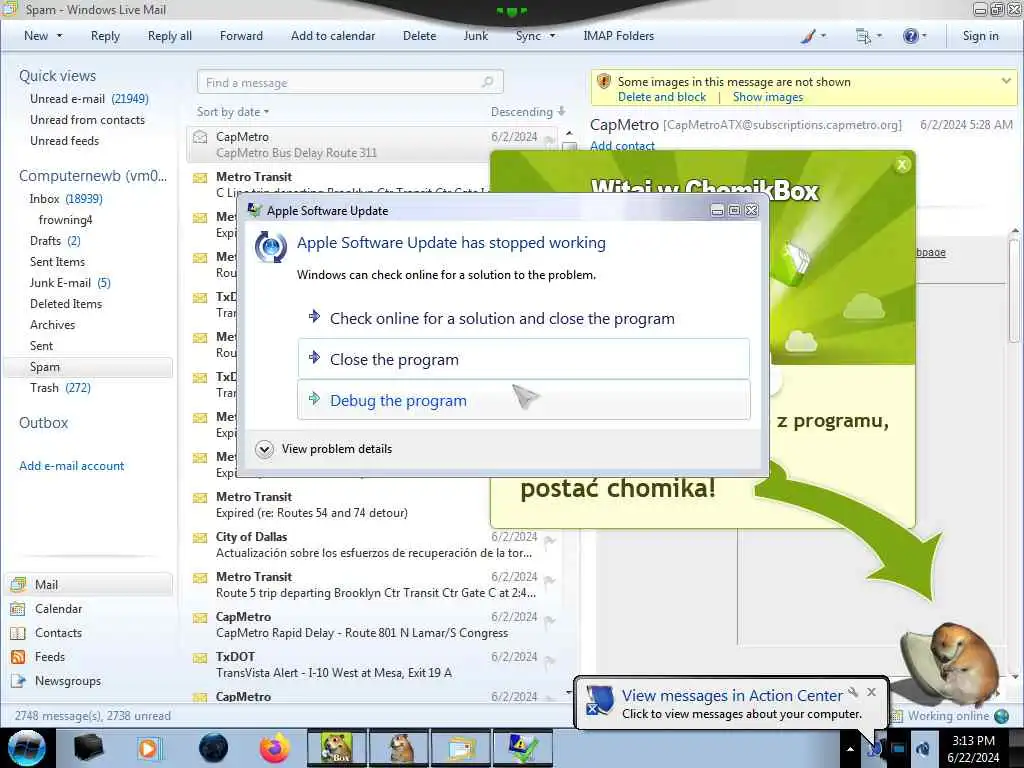Open the Menus layout icon
Viewport: 1024px width, 768px height.
tap(863, 37)
